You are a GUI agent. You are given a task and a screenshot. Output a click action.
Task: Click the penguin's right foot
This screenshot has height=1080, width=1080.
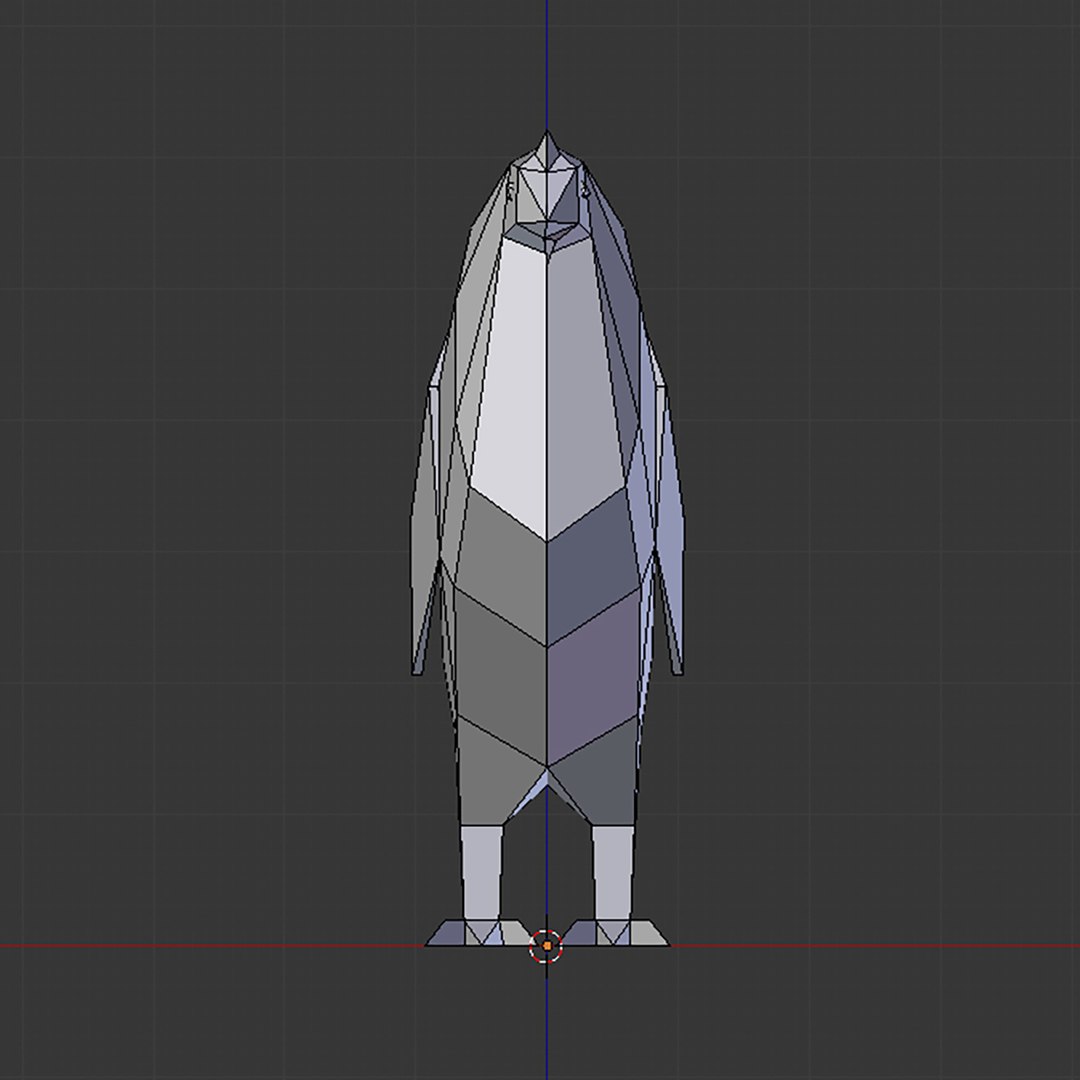click(x=615, y=933)
